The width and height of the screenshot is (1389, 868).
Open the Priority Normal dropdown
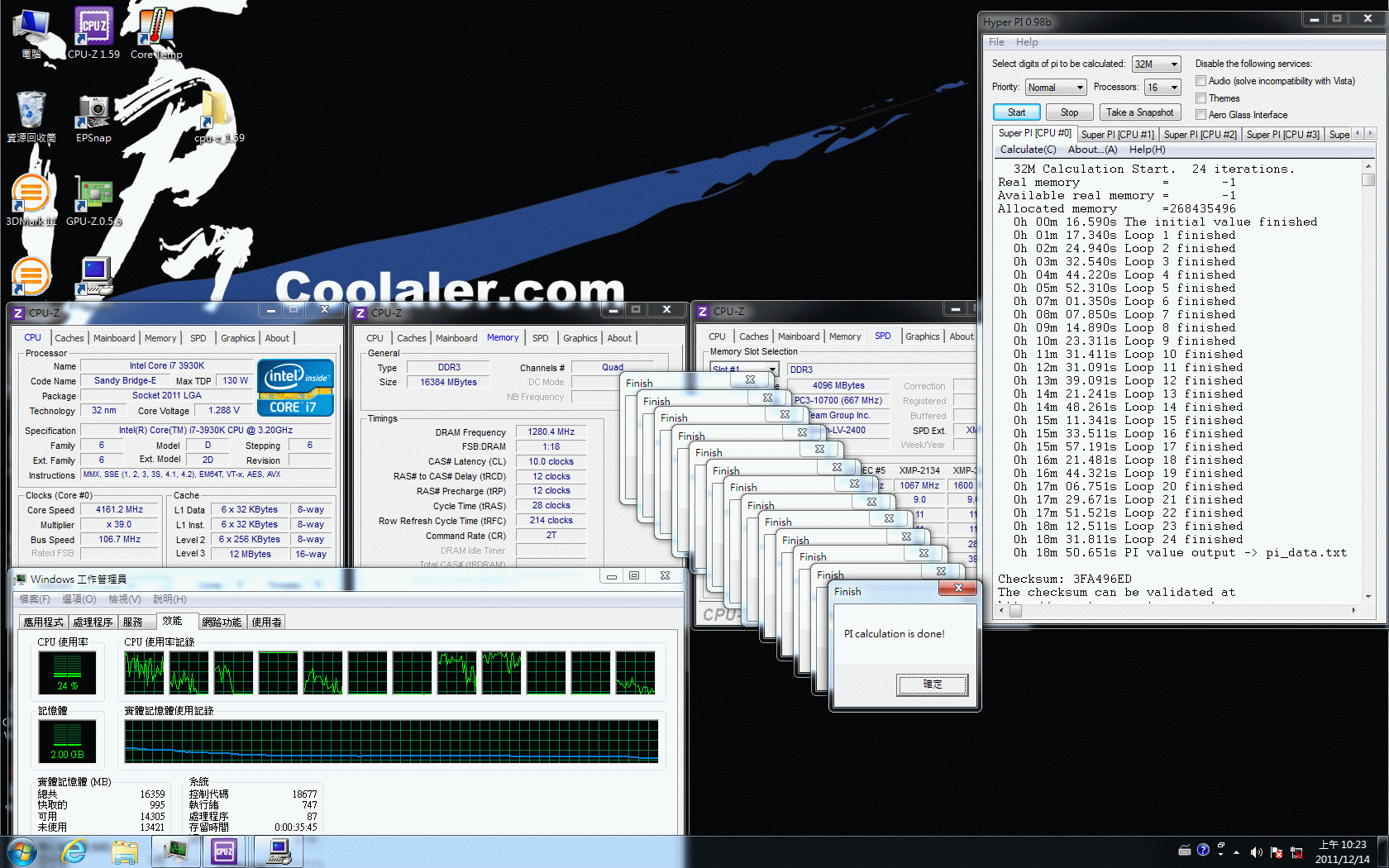coord(1056,87)
